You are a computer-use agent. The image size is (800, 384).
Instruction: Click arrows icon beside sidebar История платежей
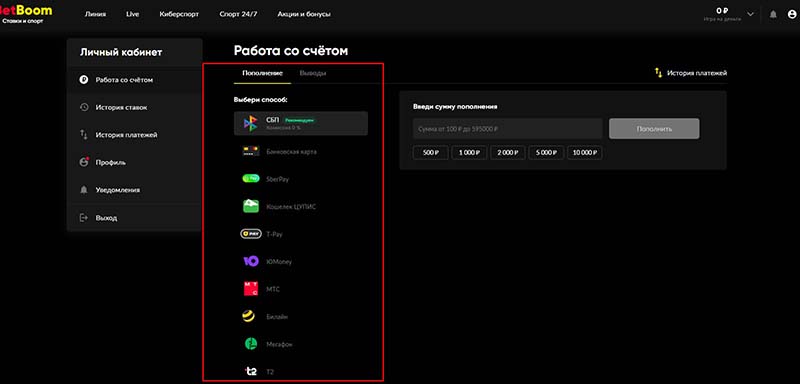(x=84, y=135)
